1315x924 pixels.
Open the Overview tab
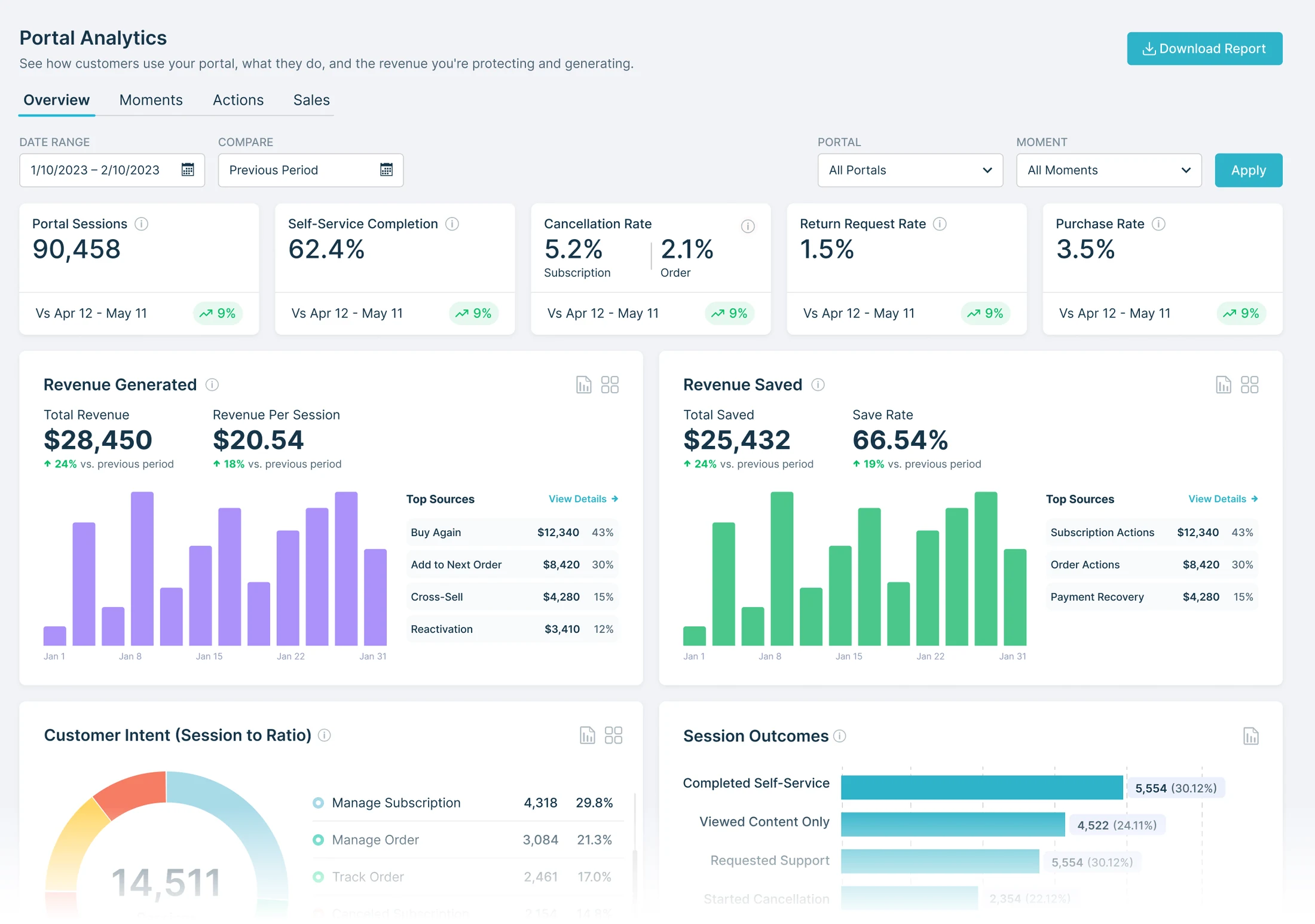57,100
